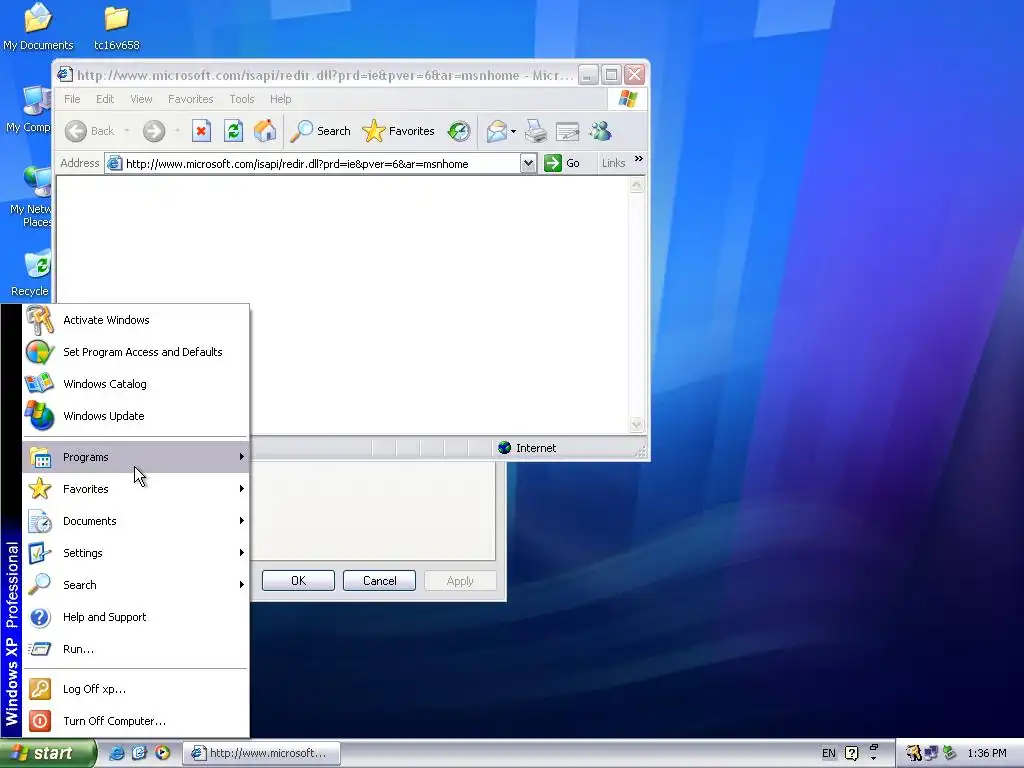
Task: Open Back button history dropdown arrow
Action: point(127,131)
